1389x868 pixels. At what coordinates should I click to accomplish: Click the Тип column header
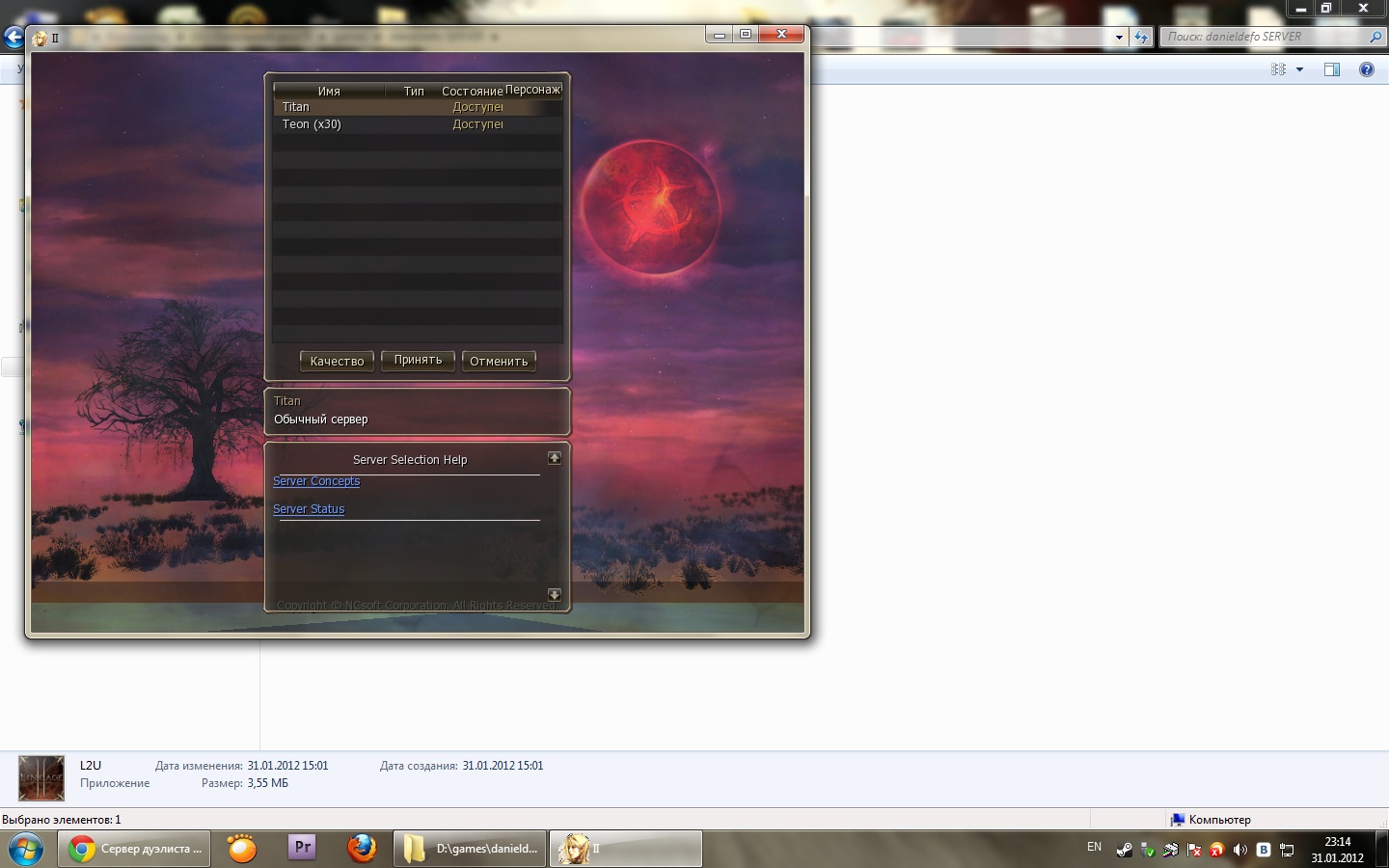(414, 91)
